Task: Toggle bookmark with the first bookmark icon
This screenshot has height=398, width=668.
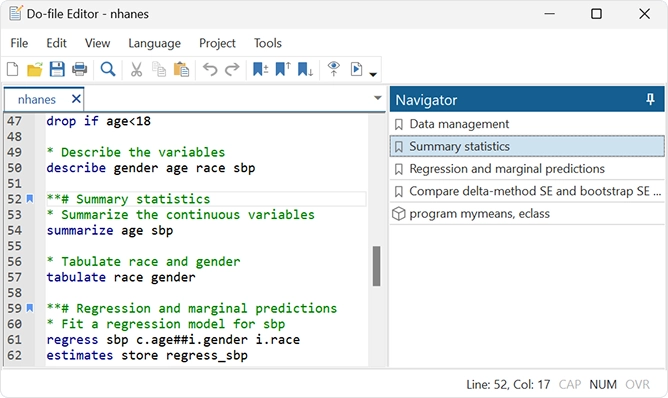Action: click(260, 69)
